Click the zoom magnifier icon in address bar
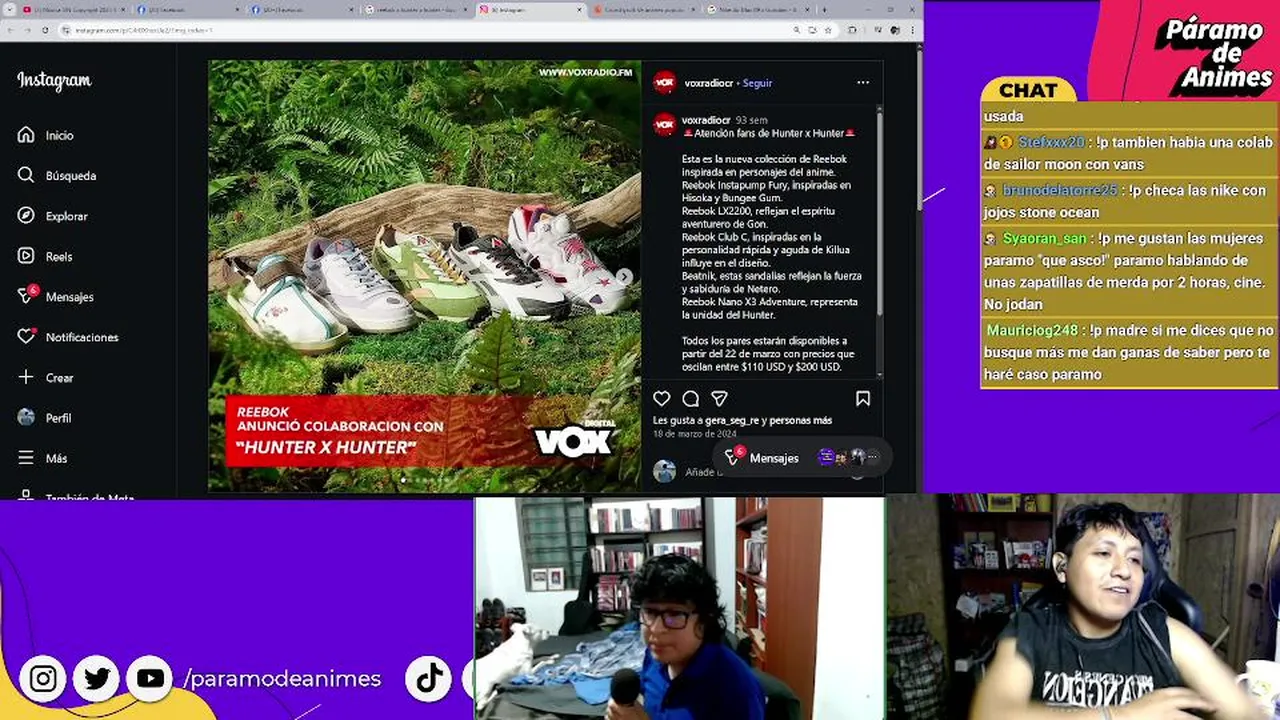 [796, 30]
